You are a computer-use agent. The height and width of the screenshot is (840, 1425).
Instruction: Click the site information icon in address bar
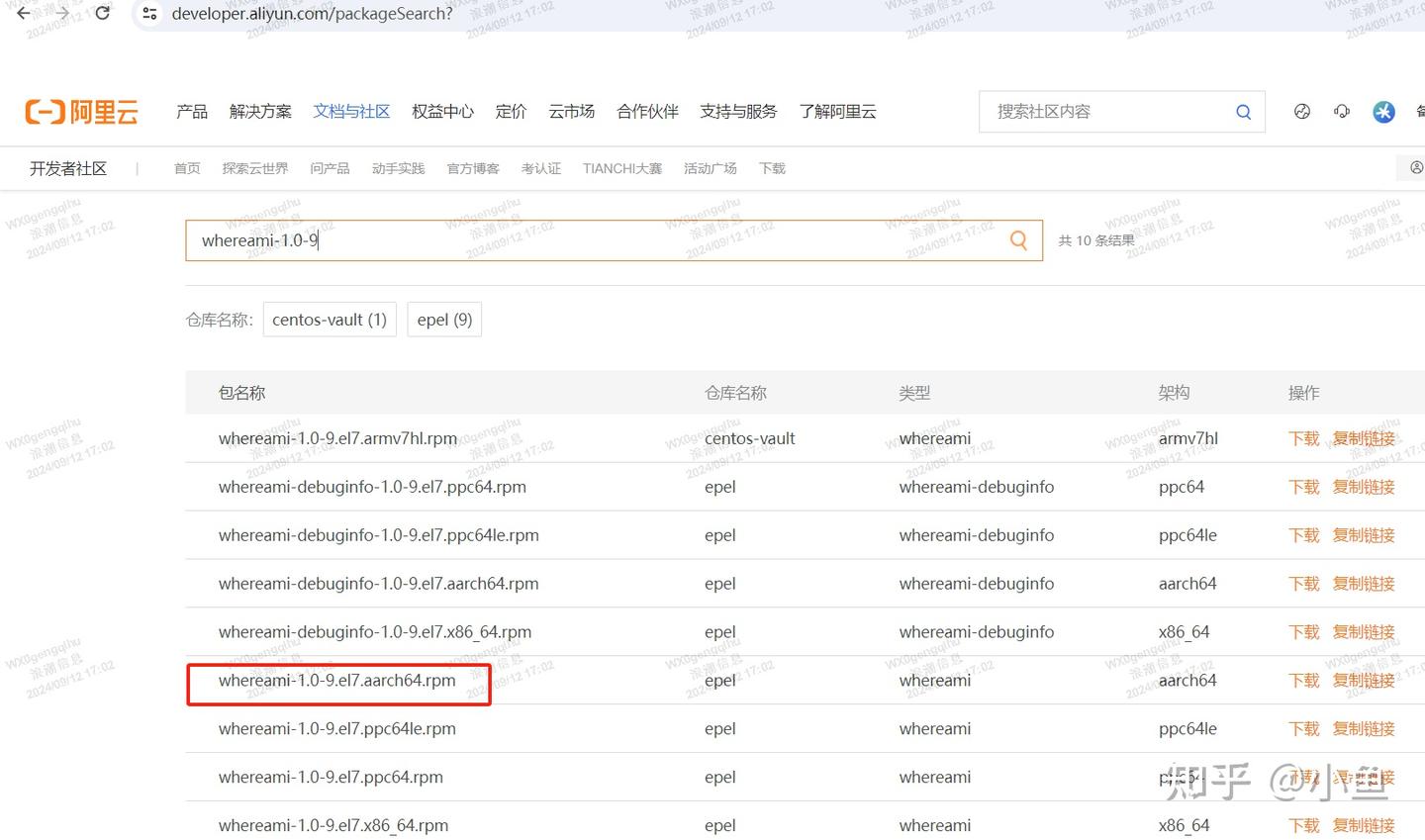pos(149,14)
